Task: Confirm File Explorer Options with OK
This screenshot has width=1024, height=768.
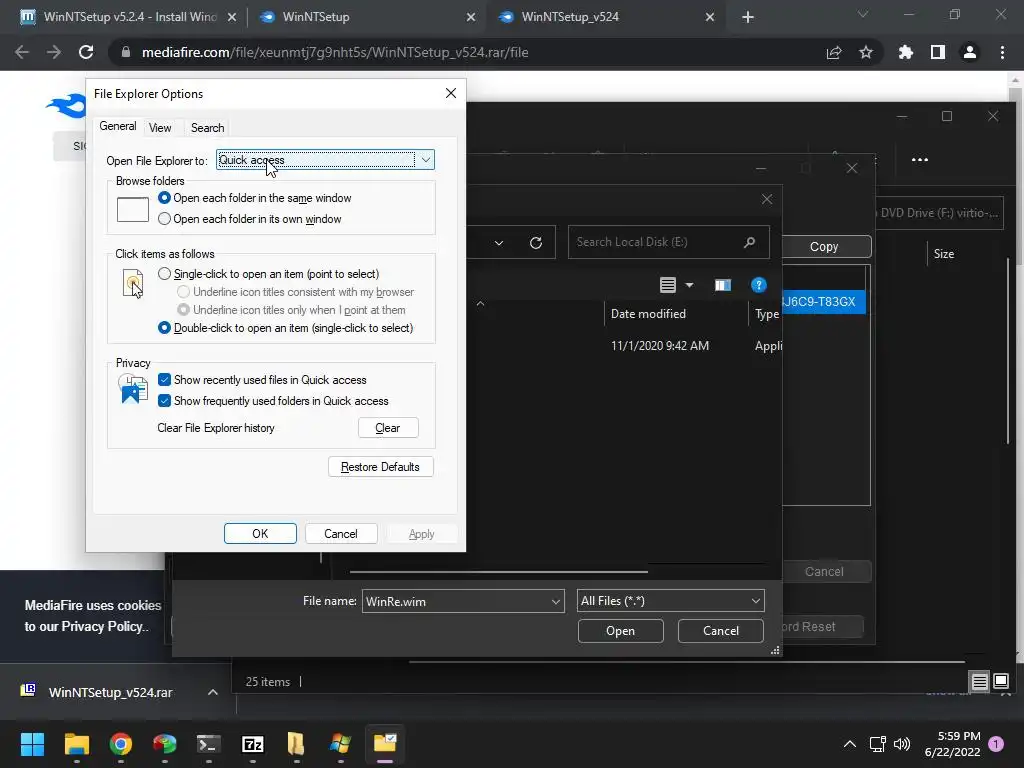Action: [x=260, y=534]
